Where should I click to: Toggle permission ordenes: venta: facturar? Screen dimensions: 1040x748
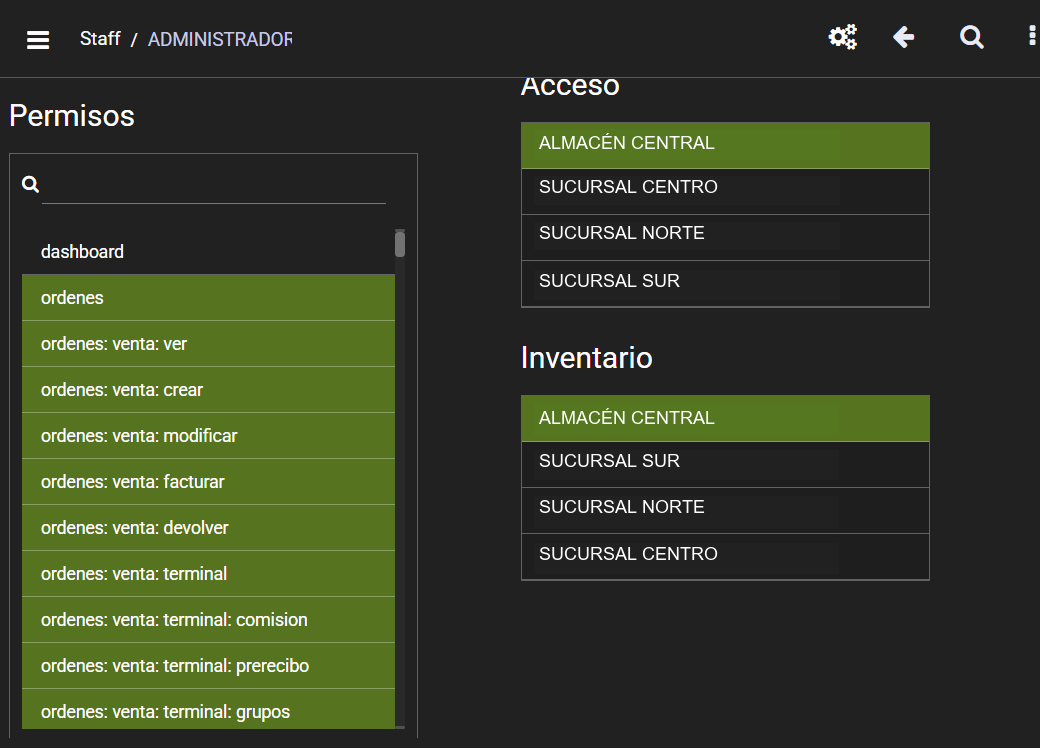(208, 481)
